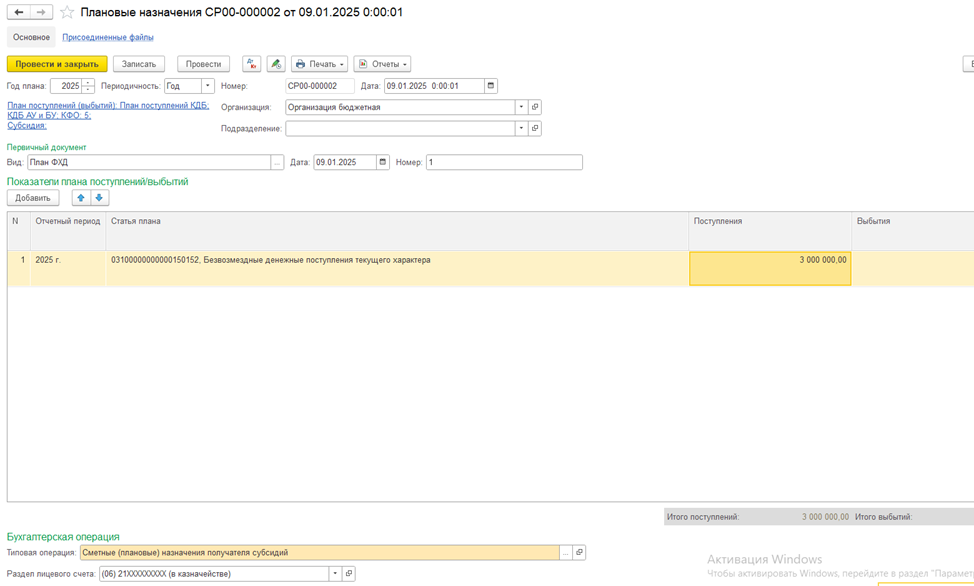Select the Поступления cell 3 000 000,00
This screenshot has width=974, height=586.
click(x=770, y=268)
